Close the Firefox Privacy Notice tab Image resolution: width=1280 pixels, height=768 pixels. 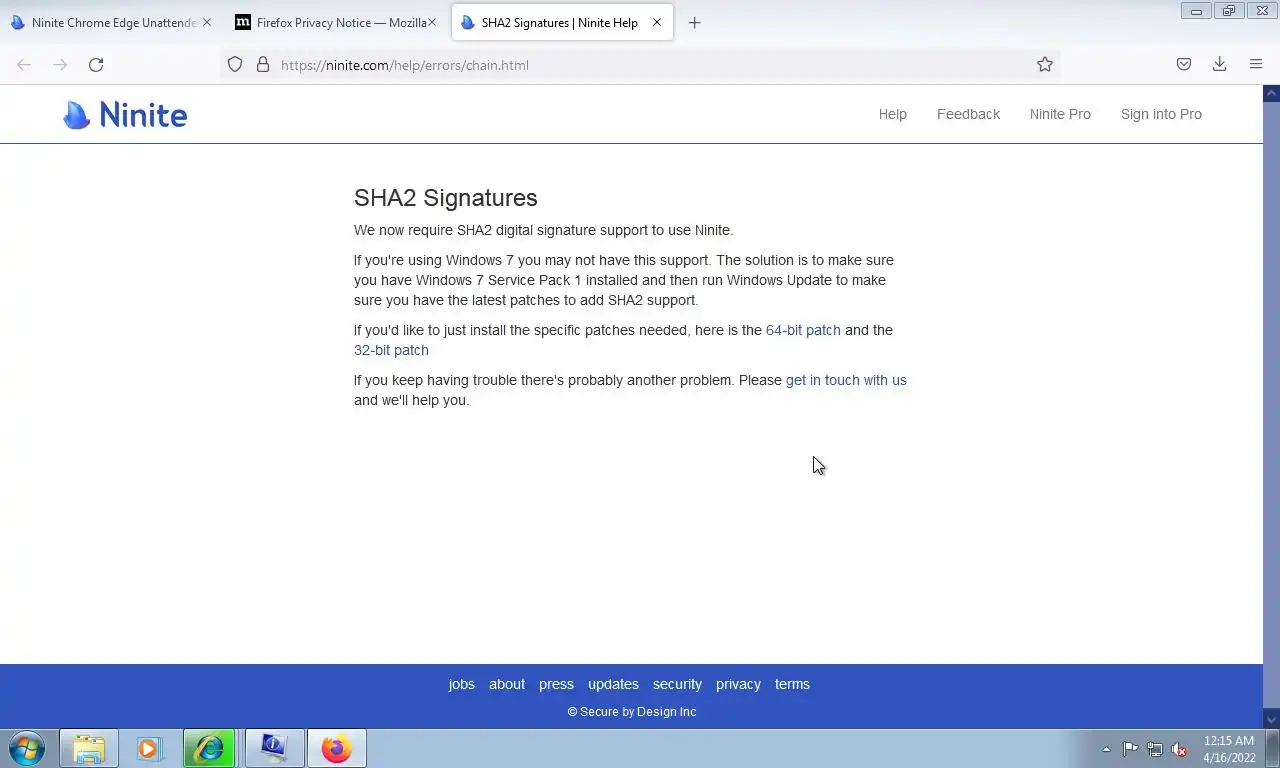(432, 22)
